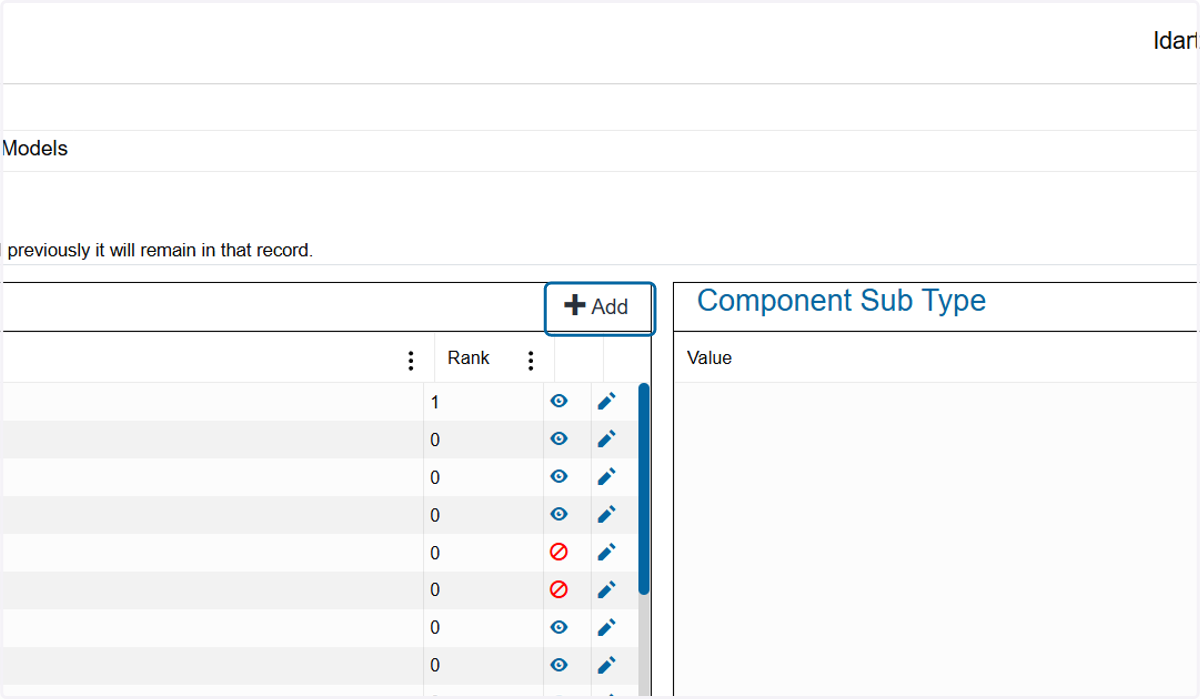Screen dimensions: 1200x699
Task: Toggle the eye icon in the second table row
Action: coord(559,439)
